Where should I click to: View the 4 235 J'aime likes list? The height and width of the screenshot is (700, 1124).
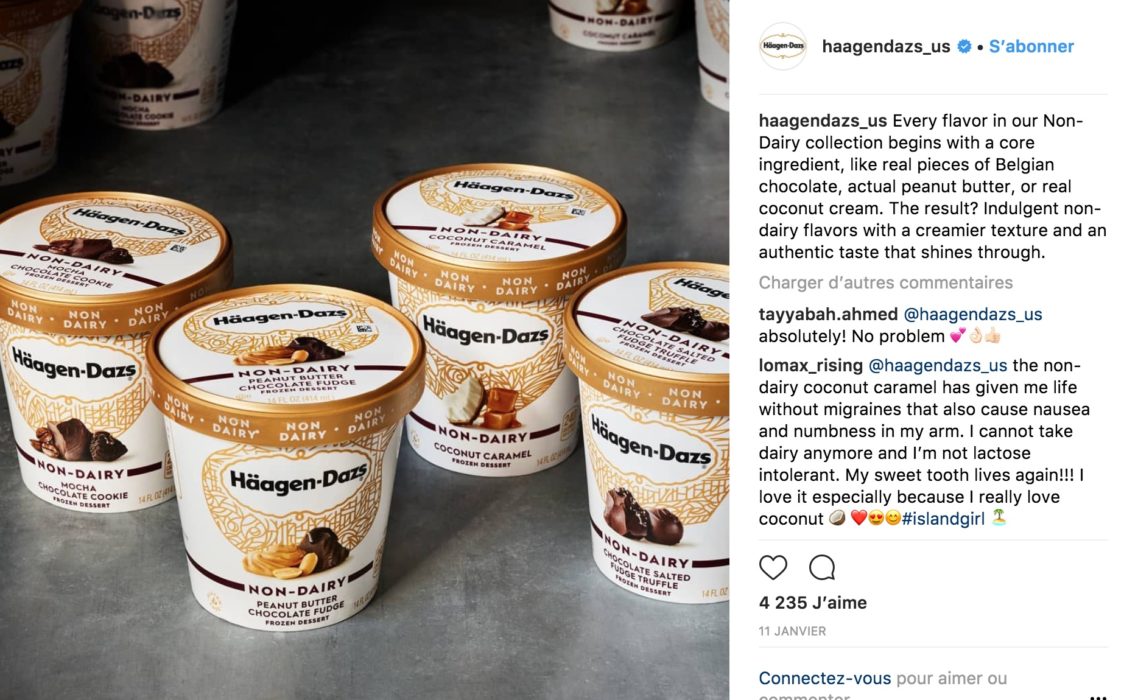click(813, 603)
